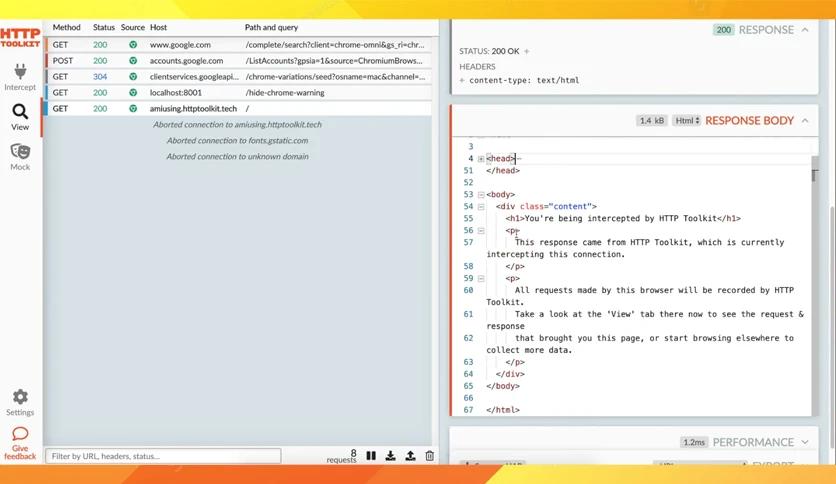The image size is (836, 484).
Task: Click Chrome source icon for www.google.com row
Action: click(x=133, y=45)
